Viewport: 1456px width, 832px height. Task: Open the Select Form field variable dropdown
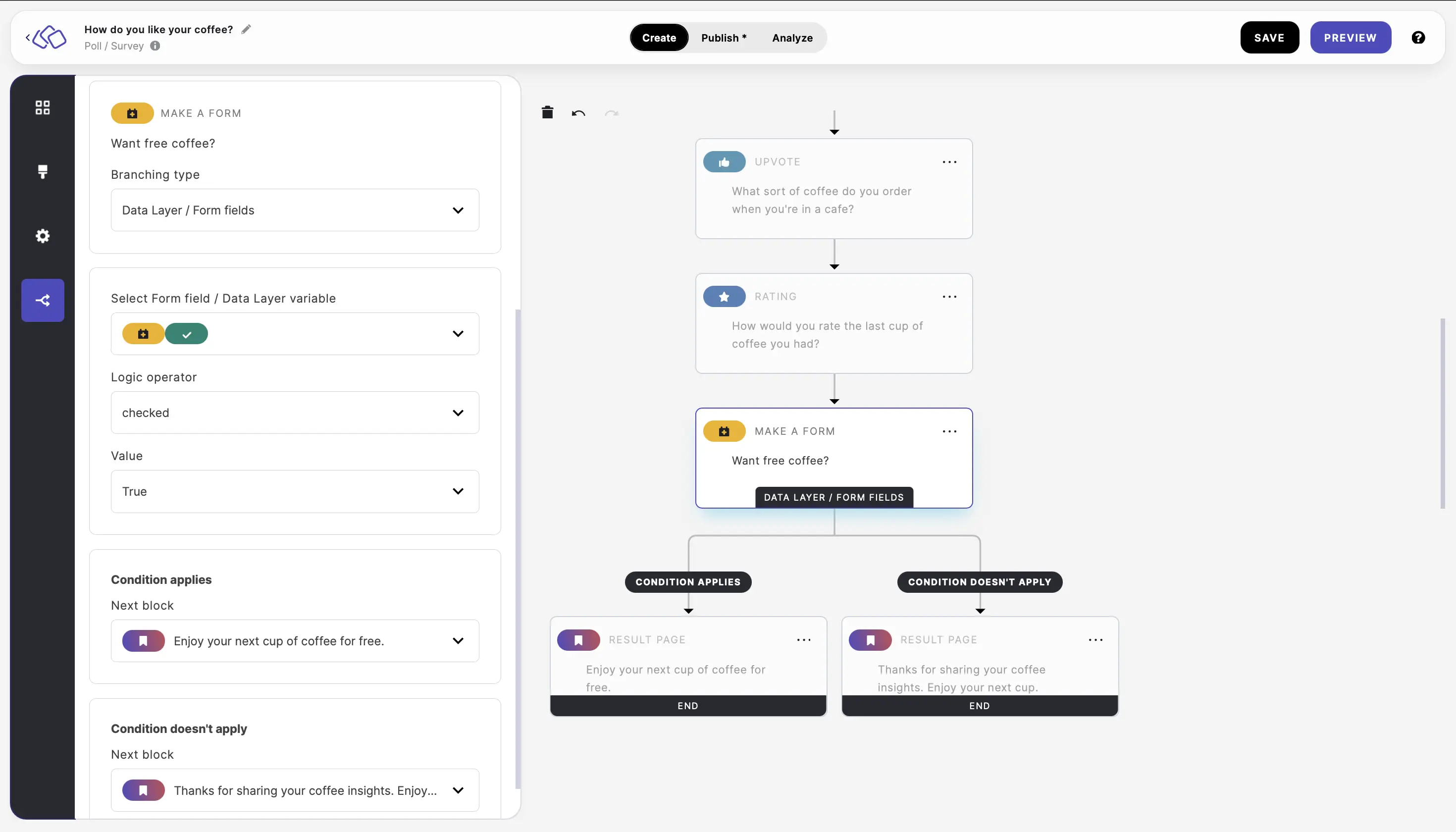coord(295,334)
